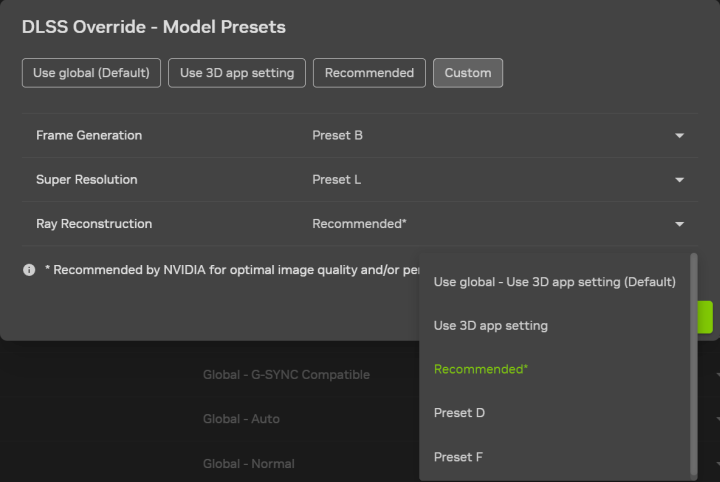The width and height of the screenshot is (720, 482).
Task: Select Preset D from the list
Action: pos(555,413)
